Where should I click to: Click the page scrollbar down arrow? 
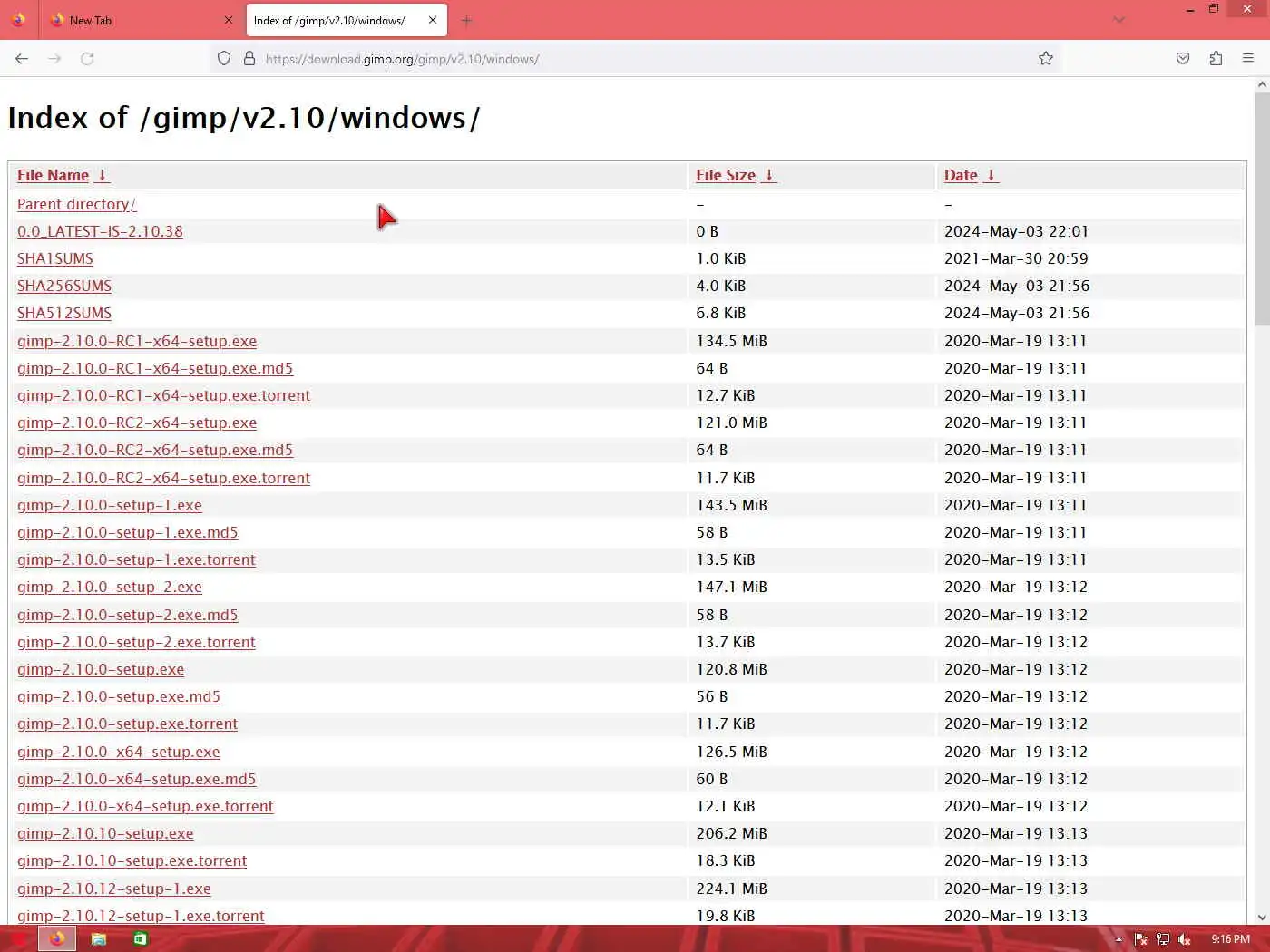[x=1262, y=917]
